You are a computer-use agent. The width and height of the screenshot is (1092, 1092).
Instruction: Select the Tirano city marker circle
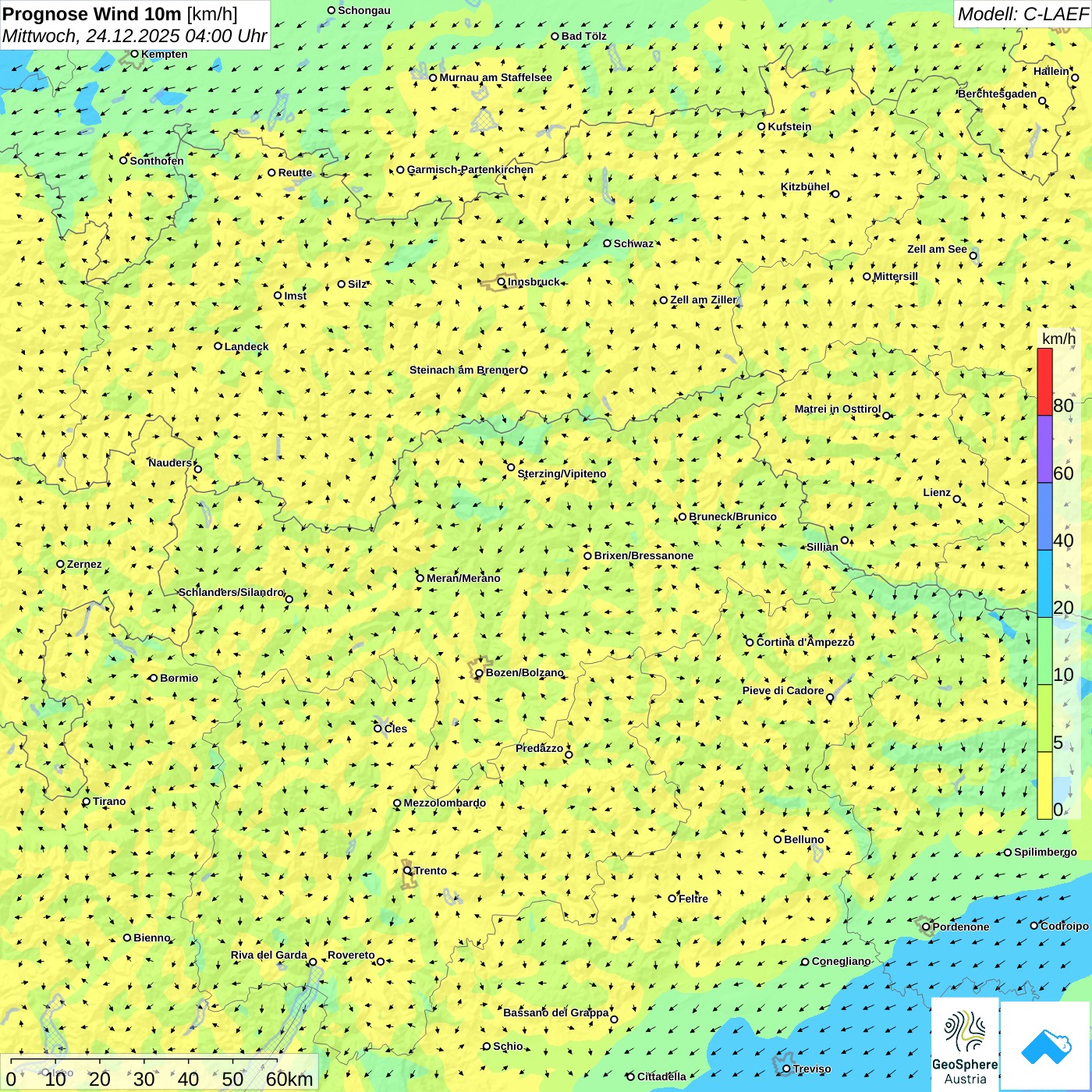pyautogui.click(x=87, y=802)
